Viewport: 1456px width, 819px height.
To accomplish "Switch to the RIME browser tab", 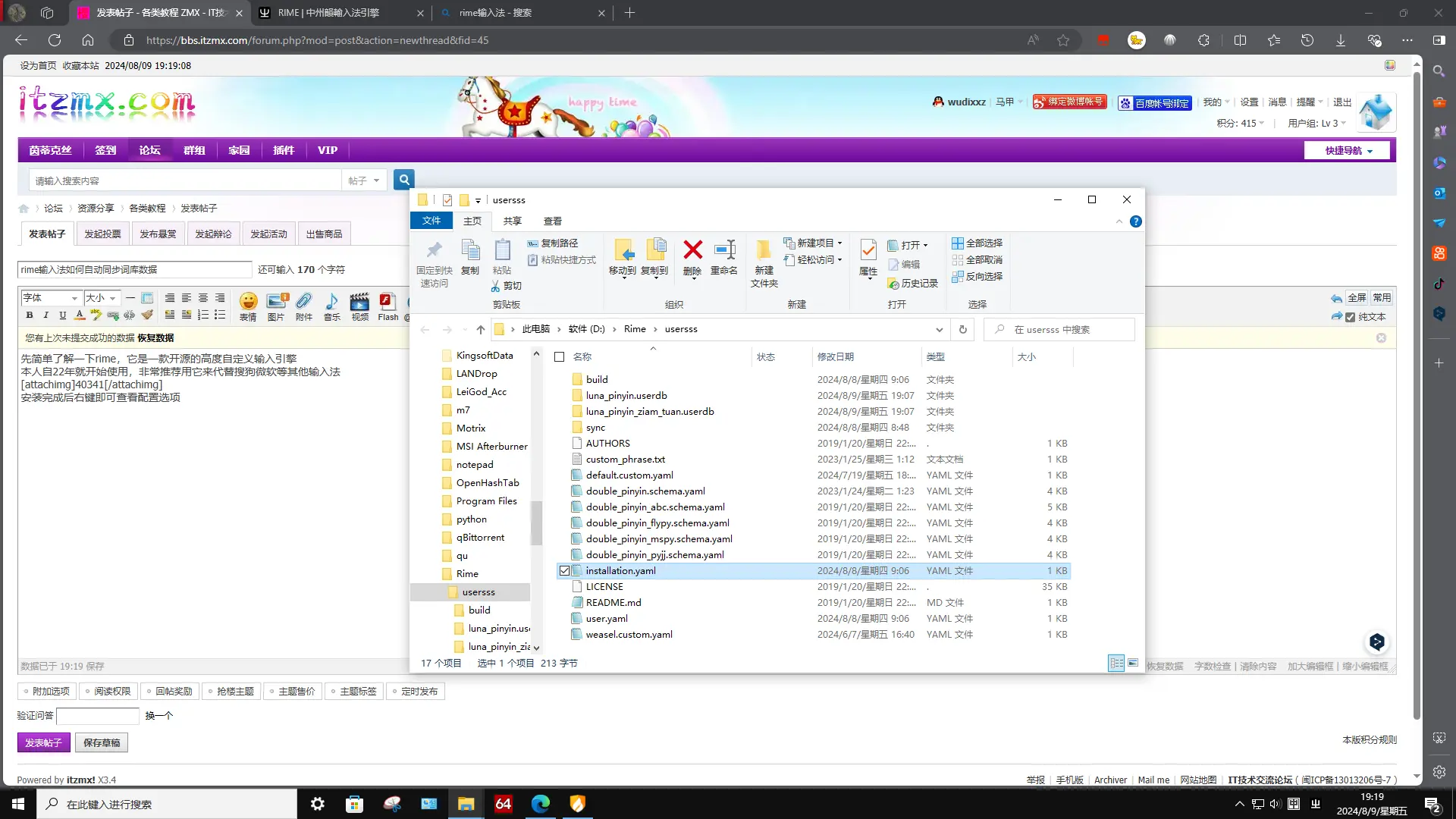I will (x=340, y=13).
